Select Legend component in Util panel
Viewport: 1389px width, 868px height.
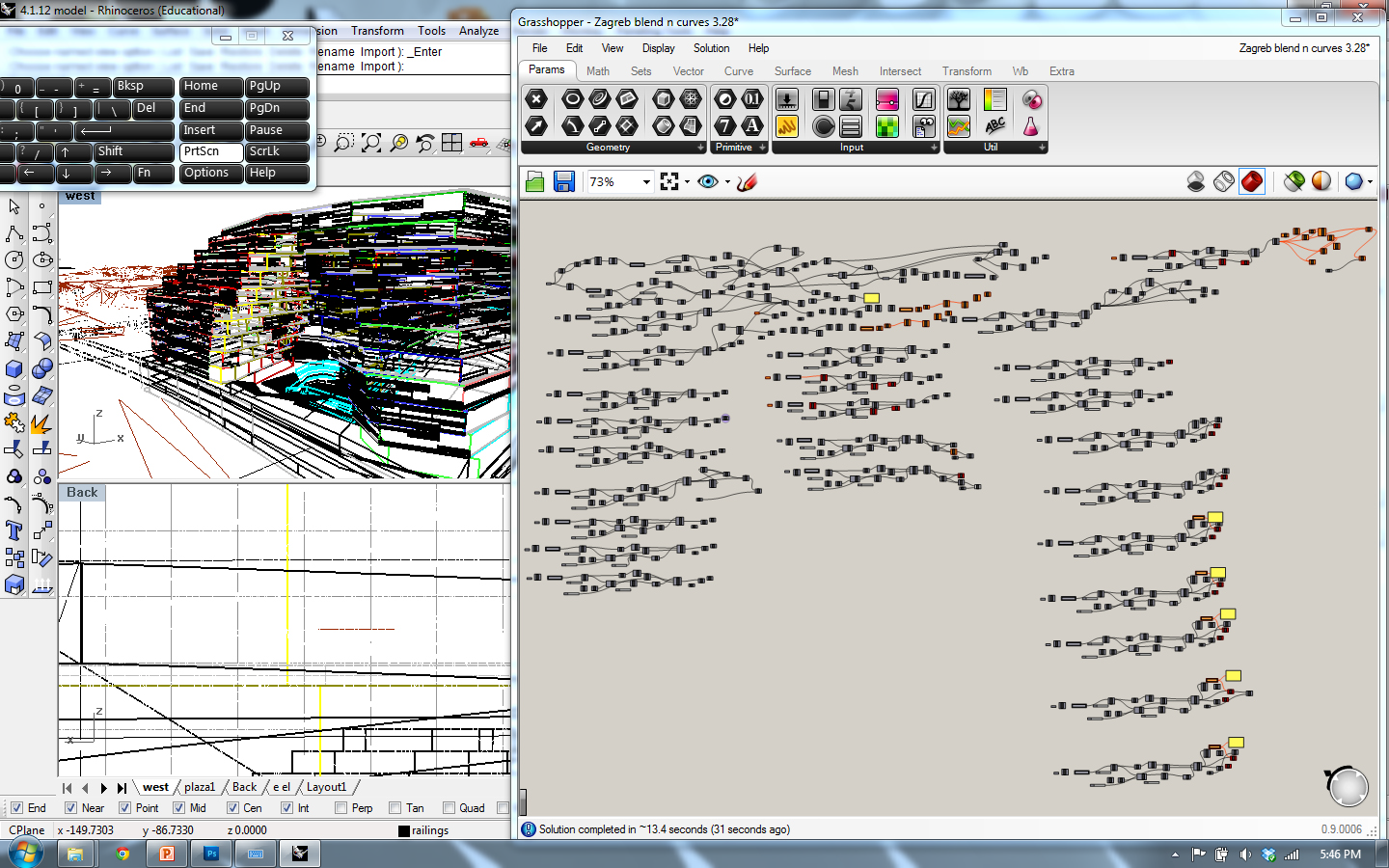coord(995,99)
